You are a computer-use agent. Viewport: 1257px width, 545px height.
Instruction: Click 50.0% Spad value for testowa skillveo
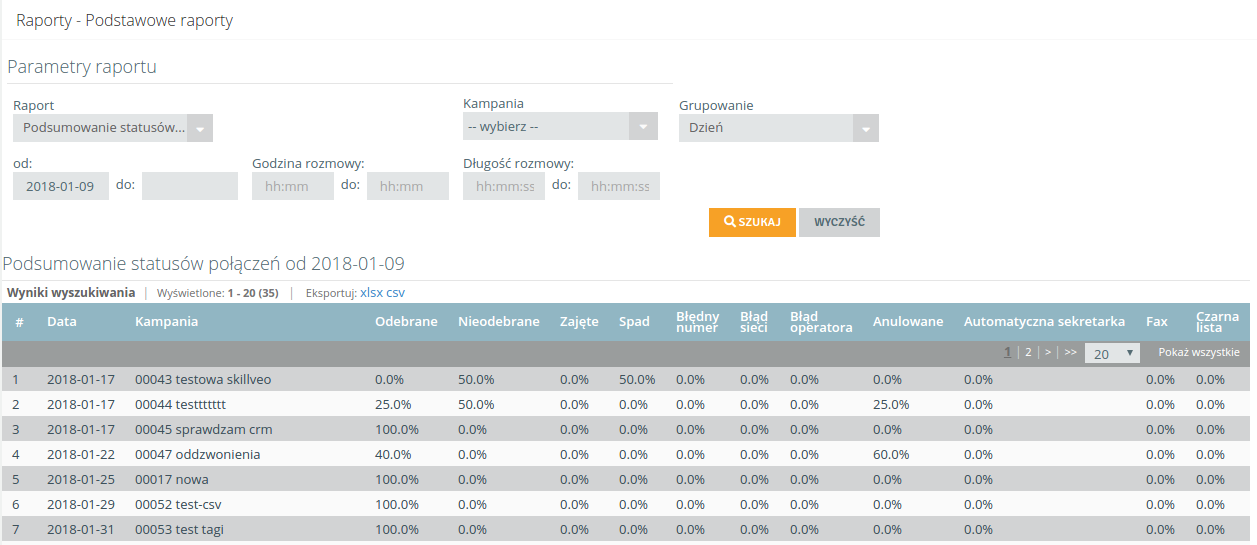(637, 380)
